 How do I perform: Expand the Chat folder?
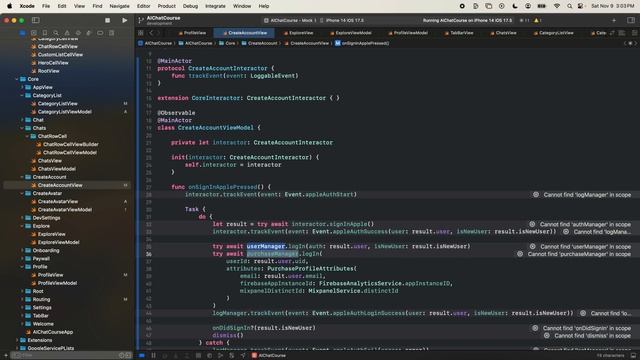(x=22, y=120)
